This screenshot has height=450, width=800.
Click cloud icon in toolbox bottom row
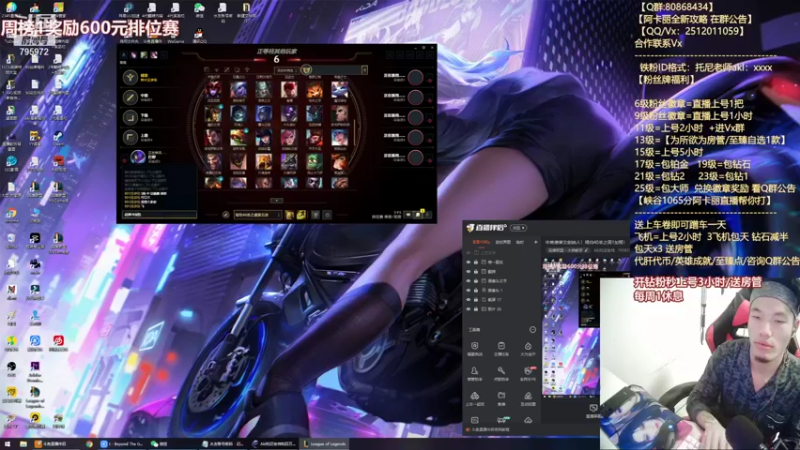pos(528,420)
